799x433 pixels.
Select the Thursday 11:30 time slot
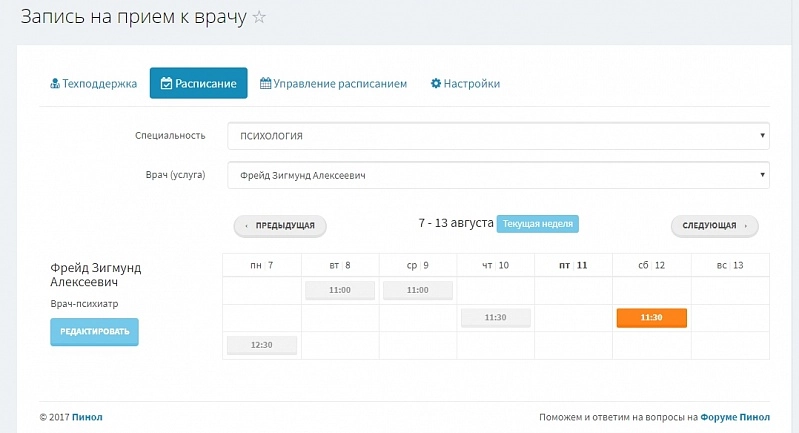pos(495,318)
